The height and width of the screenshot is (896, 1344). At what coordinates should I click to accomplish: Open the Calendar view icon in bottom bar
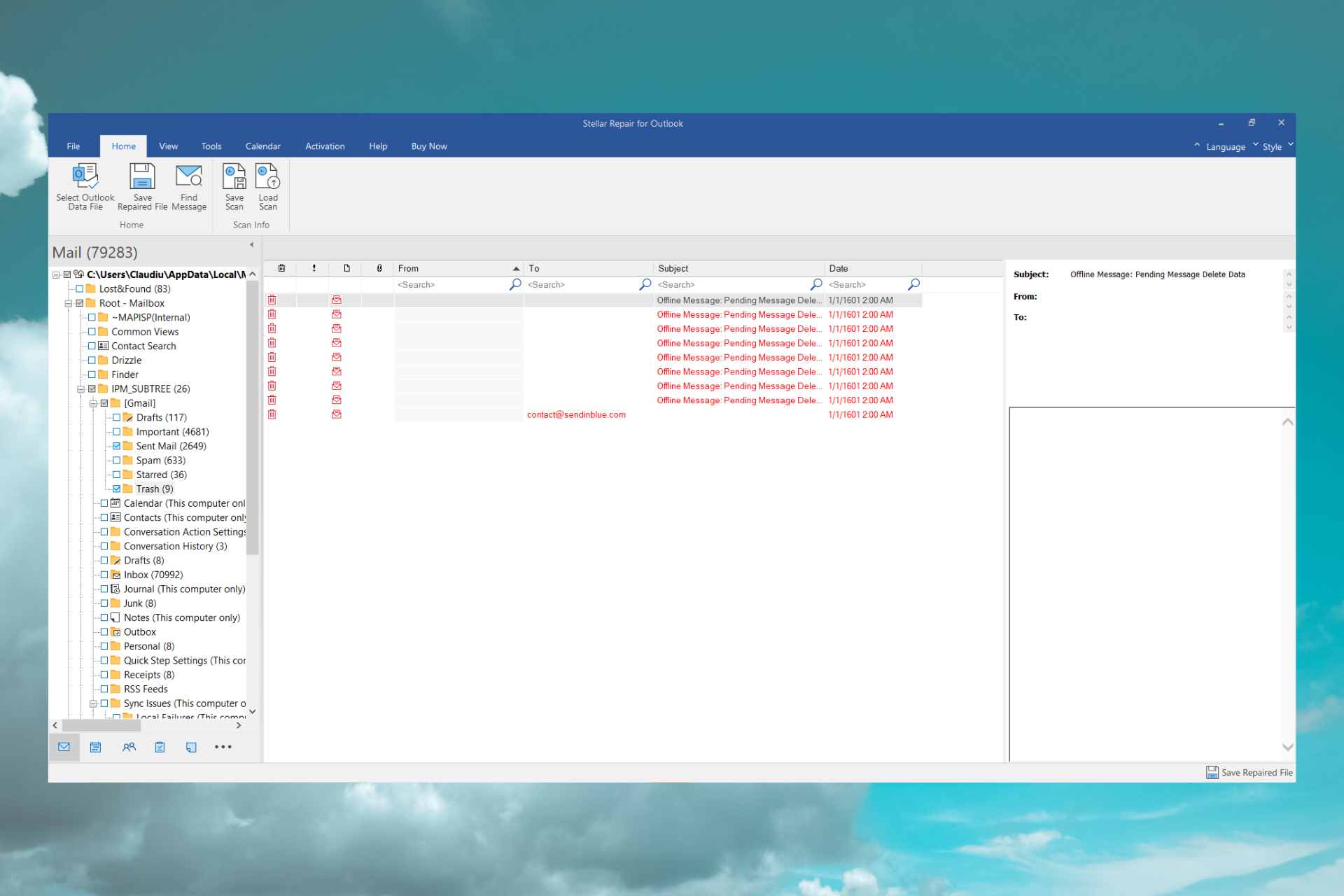pos(96,747)
